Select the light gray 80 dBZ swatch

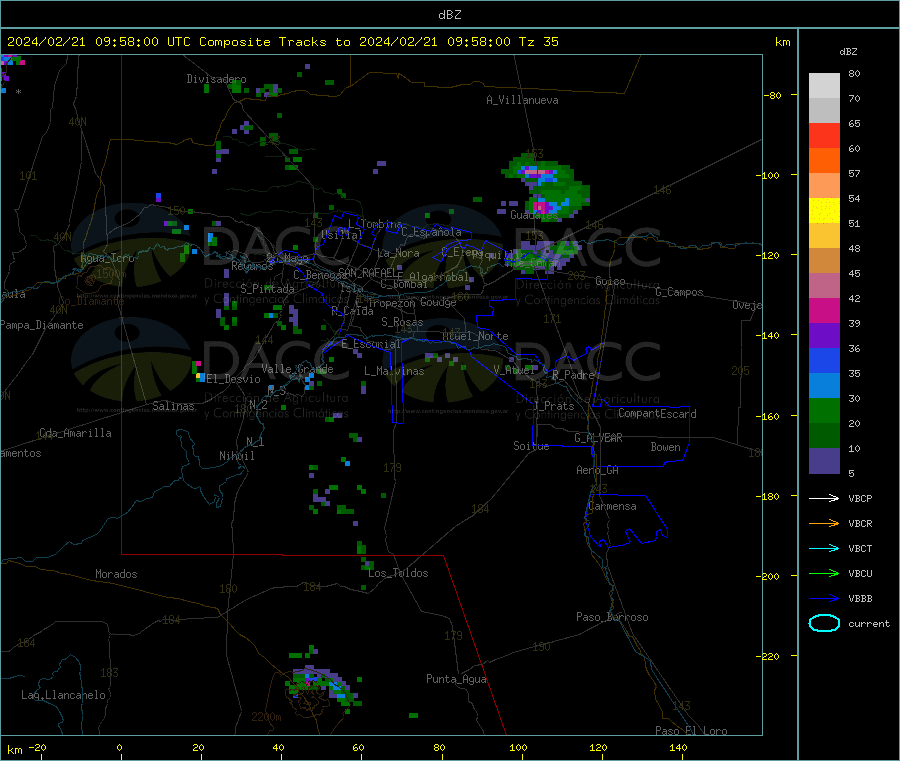(824, 86)
